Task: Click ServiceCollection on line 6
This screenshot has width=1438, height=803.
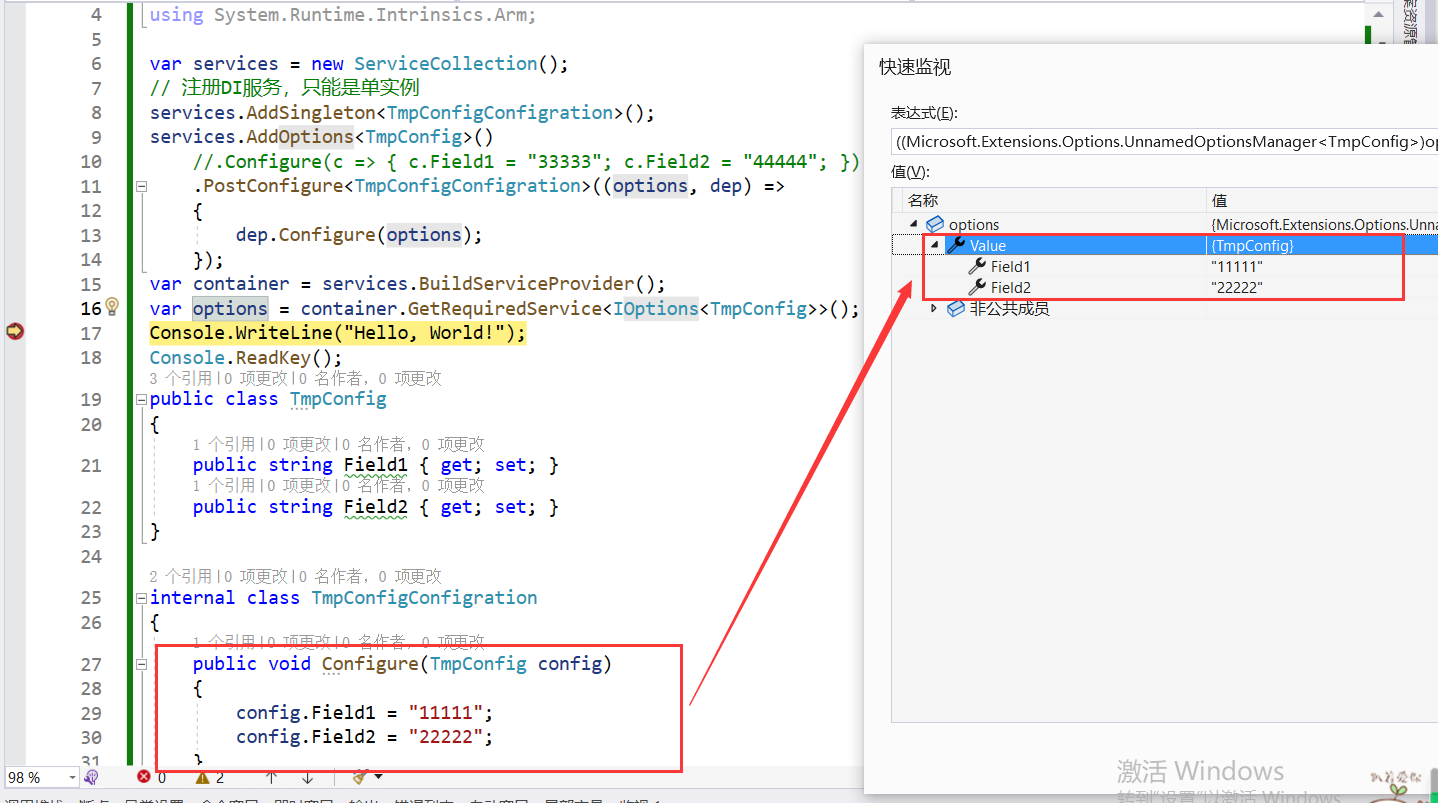Action: 446,63
